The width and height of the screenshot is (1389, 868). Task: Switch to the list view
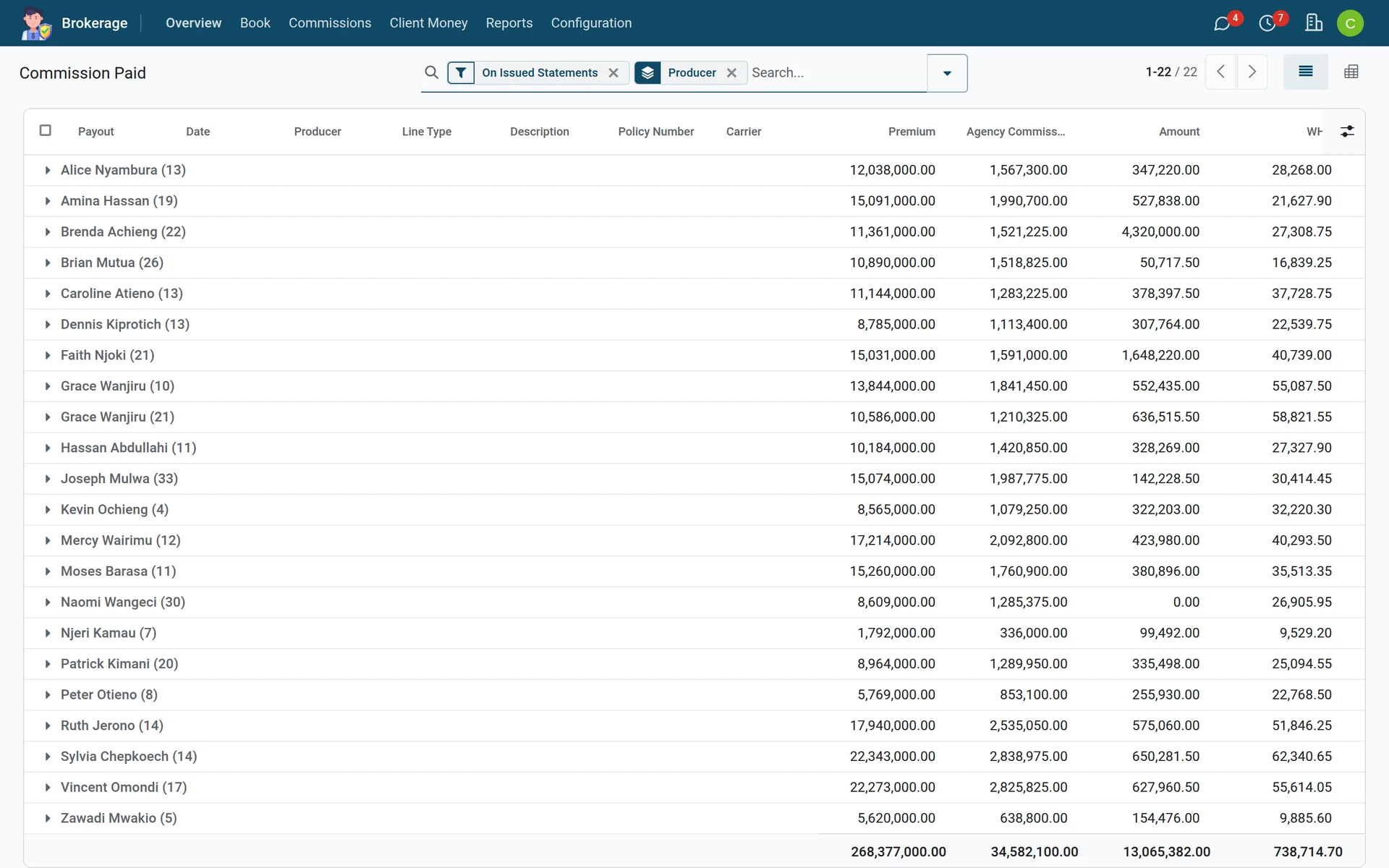[1306, 72]
